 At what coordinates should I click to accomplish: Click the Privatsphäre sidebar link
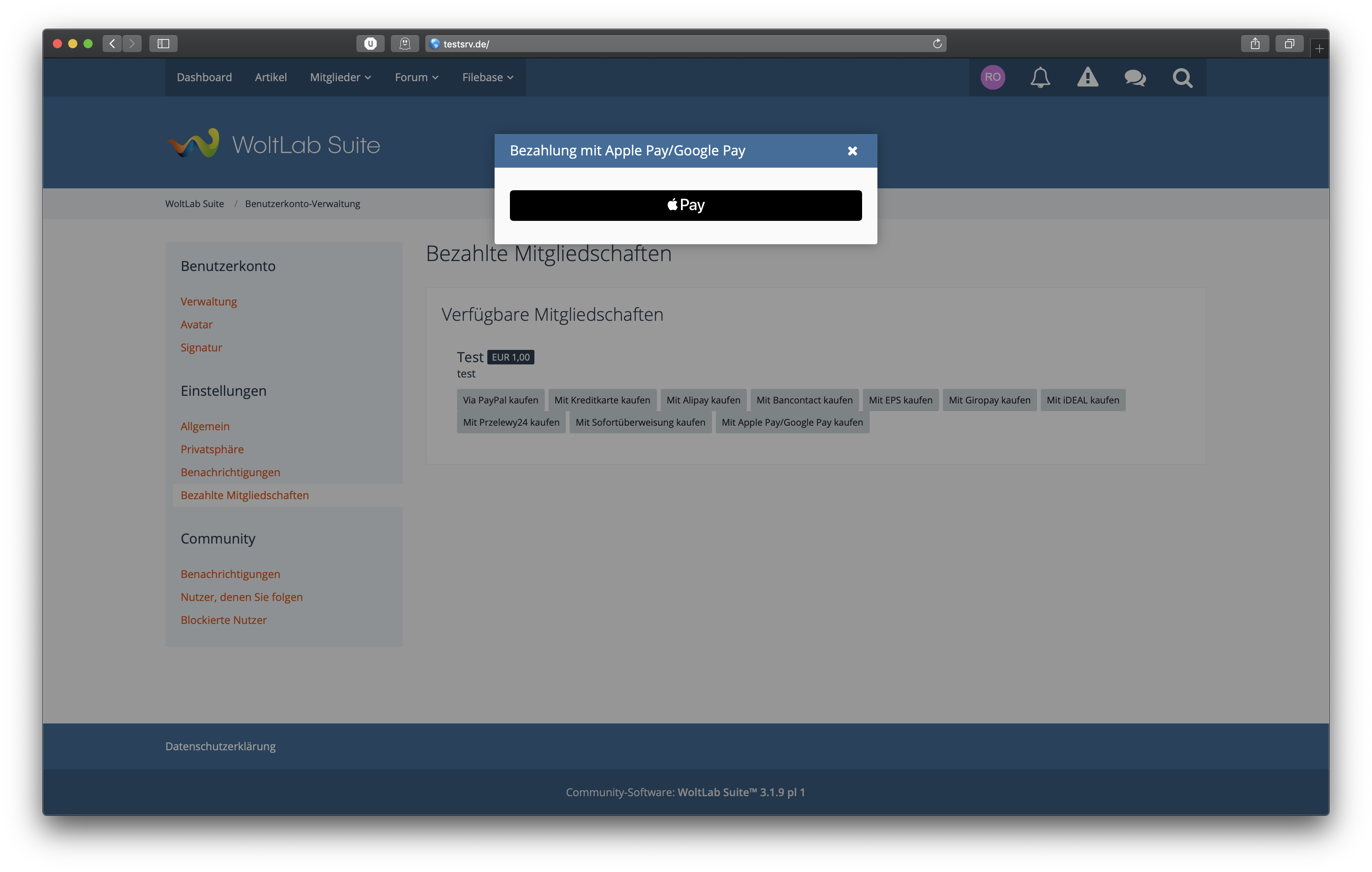pos(212,449)
